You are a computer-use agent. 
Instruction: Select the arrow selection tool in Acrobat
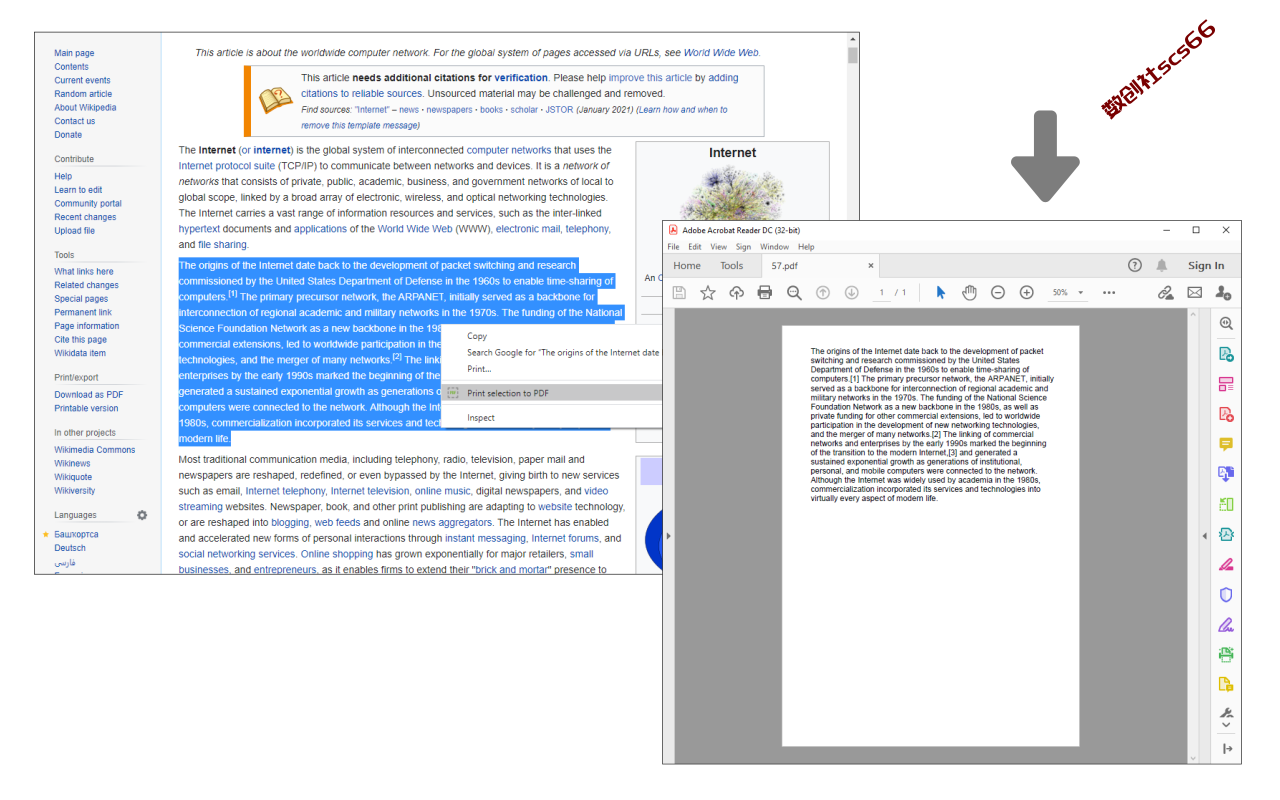tap(940, 292)
